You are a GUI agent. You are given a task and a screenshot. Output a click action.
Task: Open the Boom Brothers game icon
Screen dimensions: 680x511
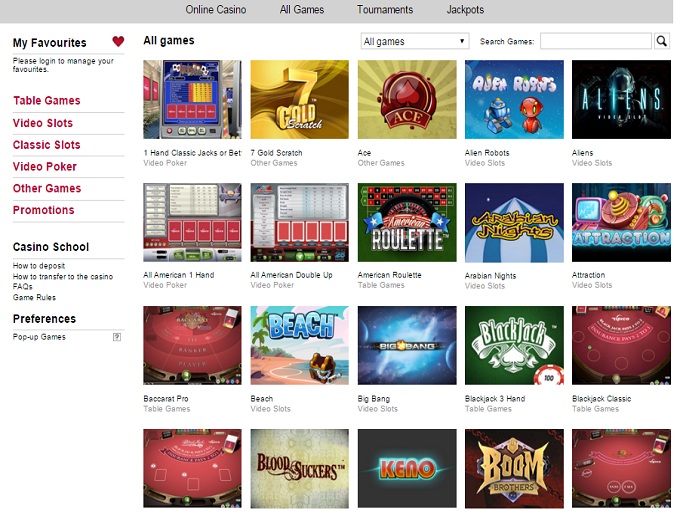[x=514, y=468]
